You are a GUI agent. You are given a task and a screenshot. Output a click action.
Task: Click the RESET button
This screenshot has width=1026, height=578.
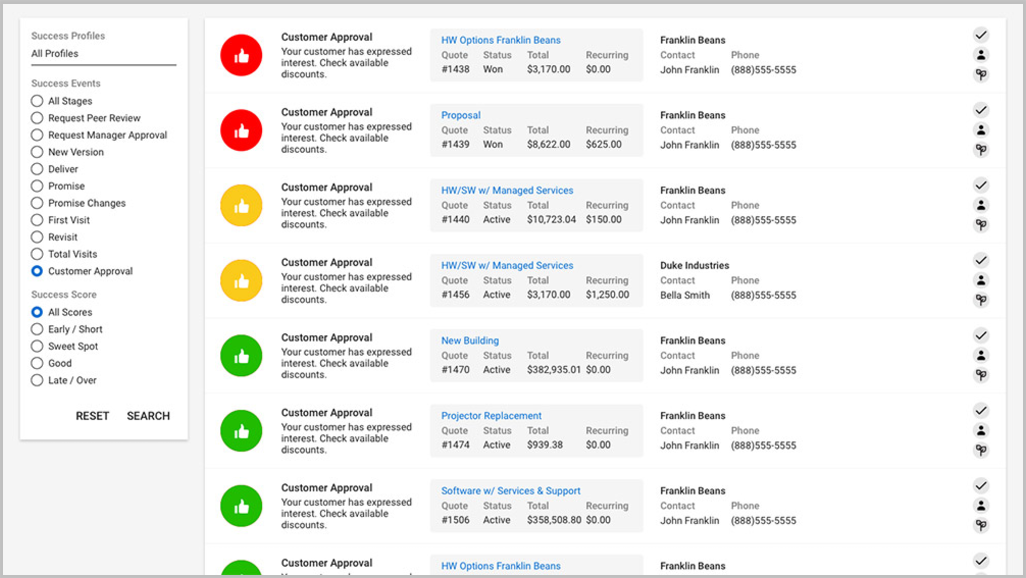[x=92, y=416]
